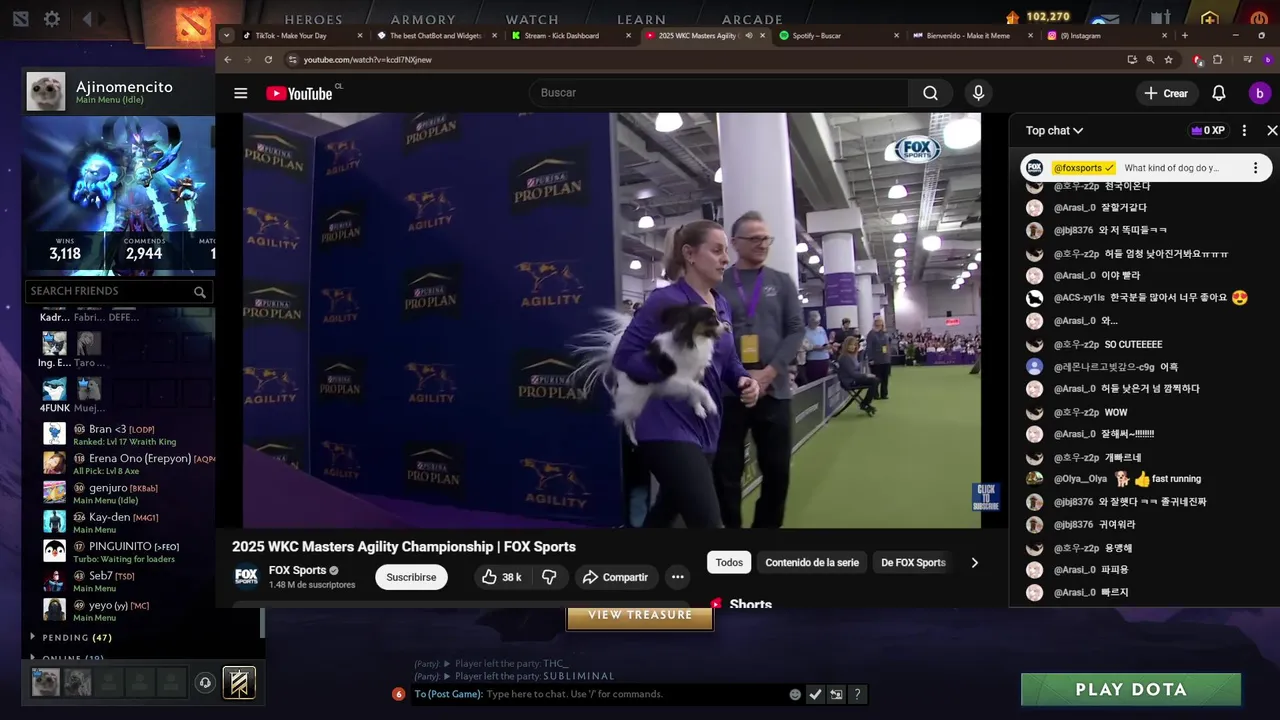Image resolution: width=1280 pixels, height=720 pixels.
Task: Switch to Instagram browser tab
Action: [x=1104, y=35]
